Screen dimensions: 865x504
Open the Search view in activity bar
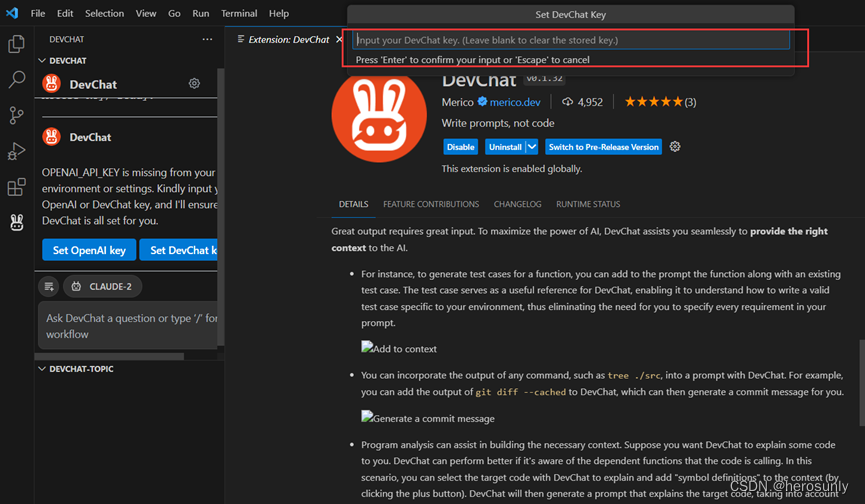17,80
